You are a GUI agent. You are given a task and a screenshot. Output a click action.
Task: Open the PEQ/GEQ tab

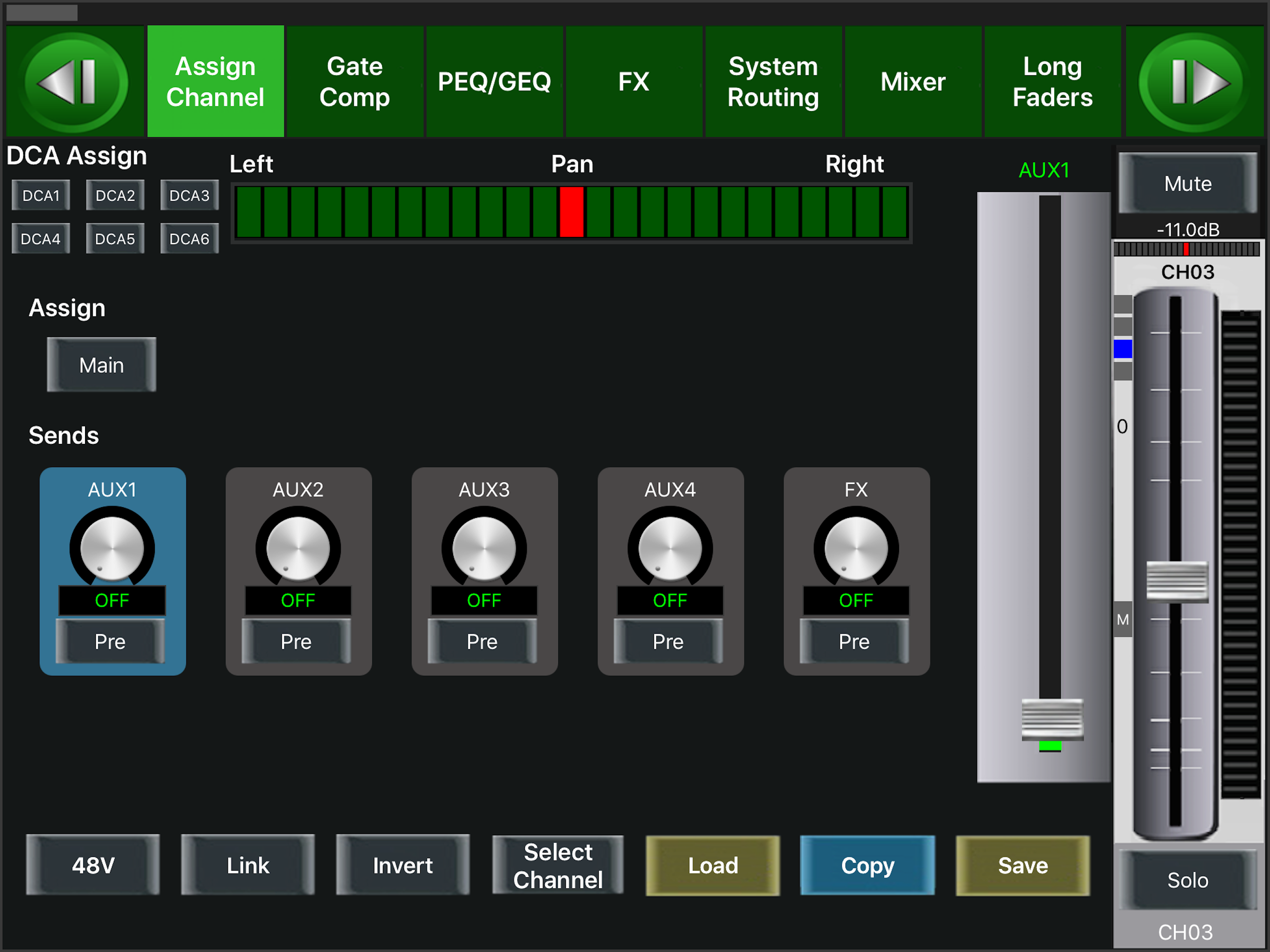(x=494, y=81)
